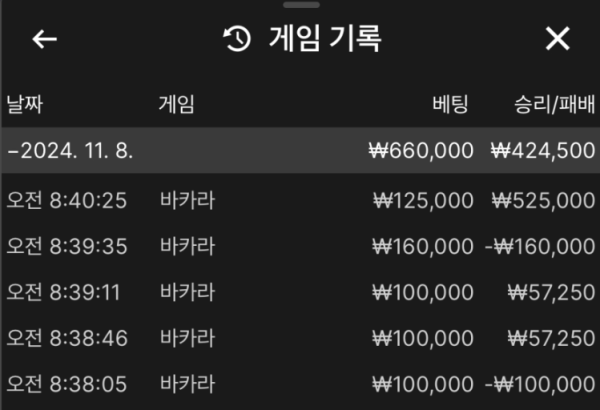Grab the sheet handle at top center
The height and width of the screenshot is (410, 600).
(x=301, y=5)
